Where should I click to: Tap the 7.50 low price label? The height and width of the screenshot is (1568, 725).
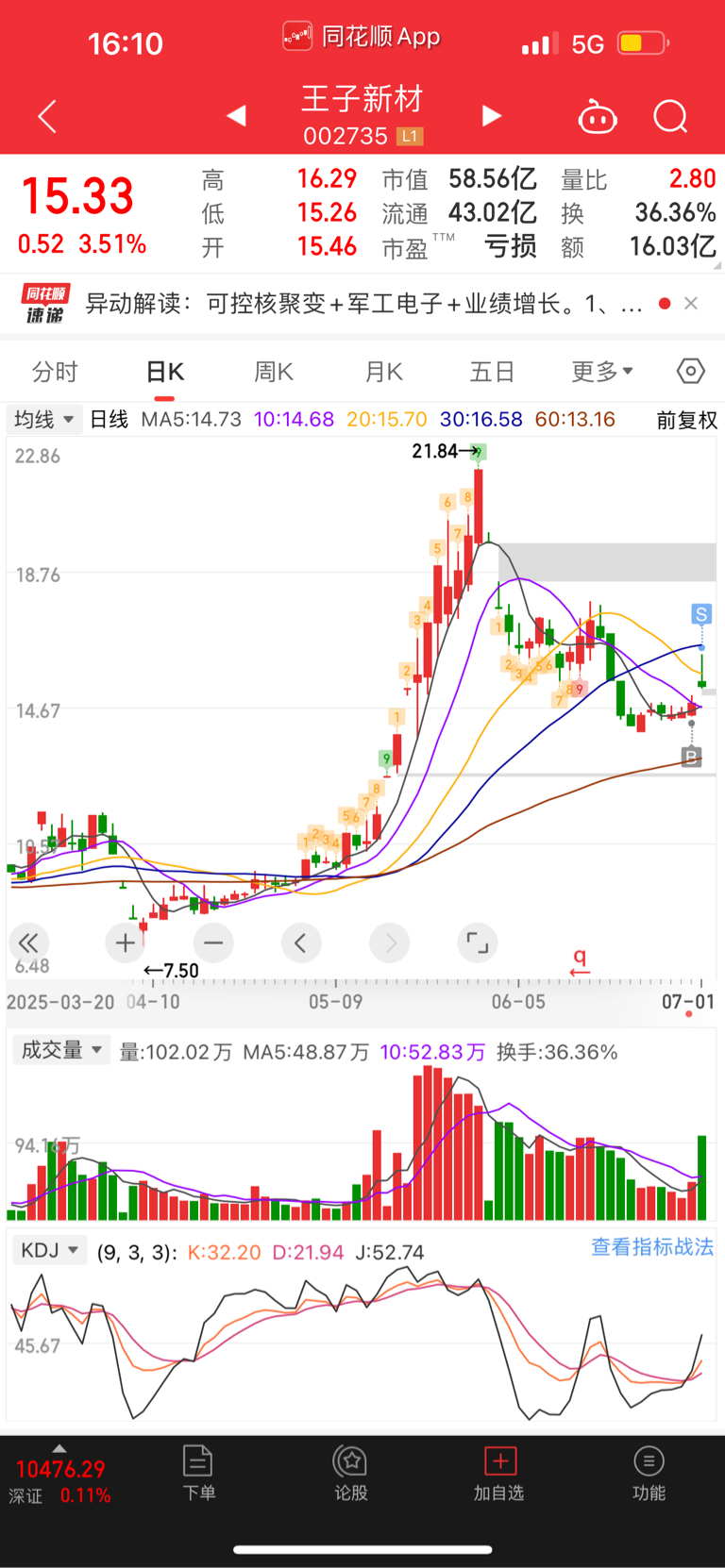(179, 971)
